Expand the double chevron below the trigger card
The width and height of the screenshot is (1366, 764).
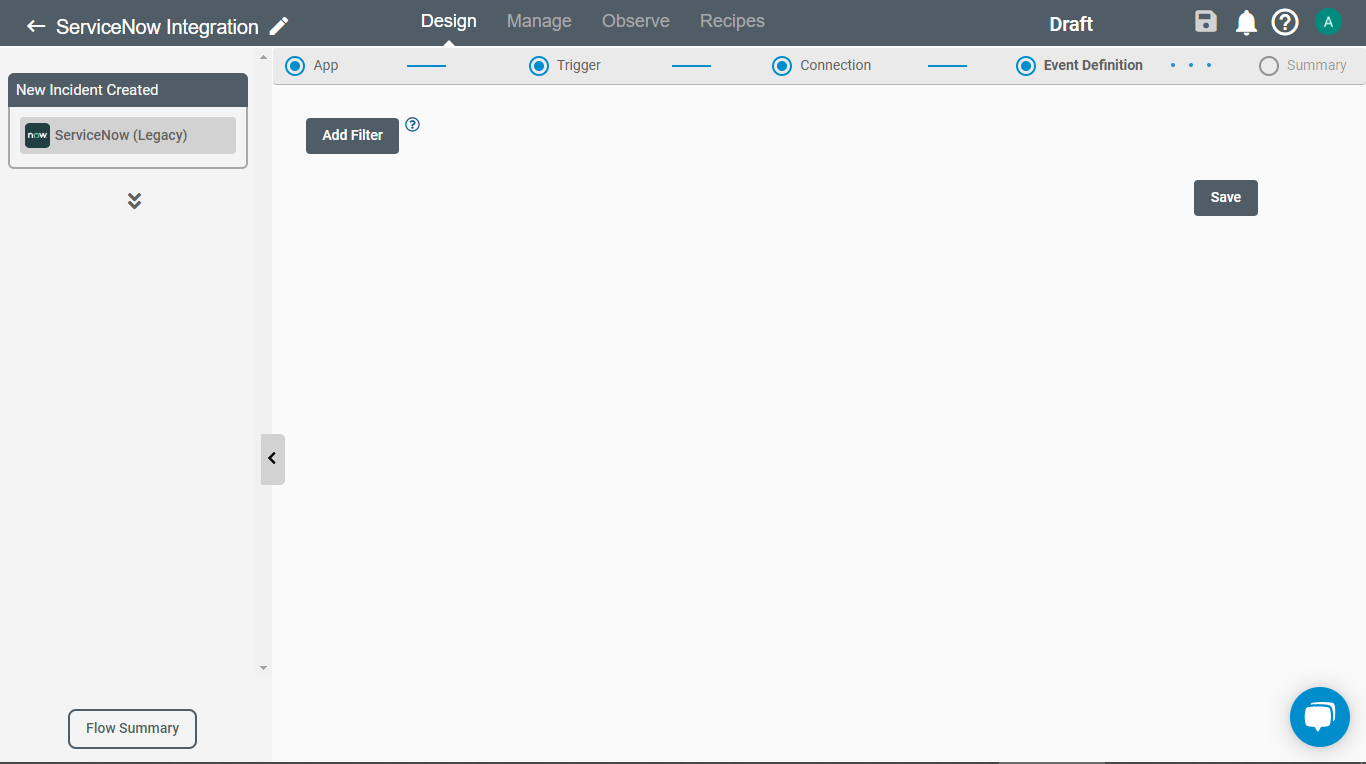134,201
